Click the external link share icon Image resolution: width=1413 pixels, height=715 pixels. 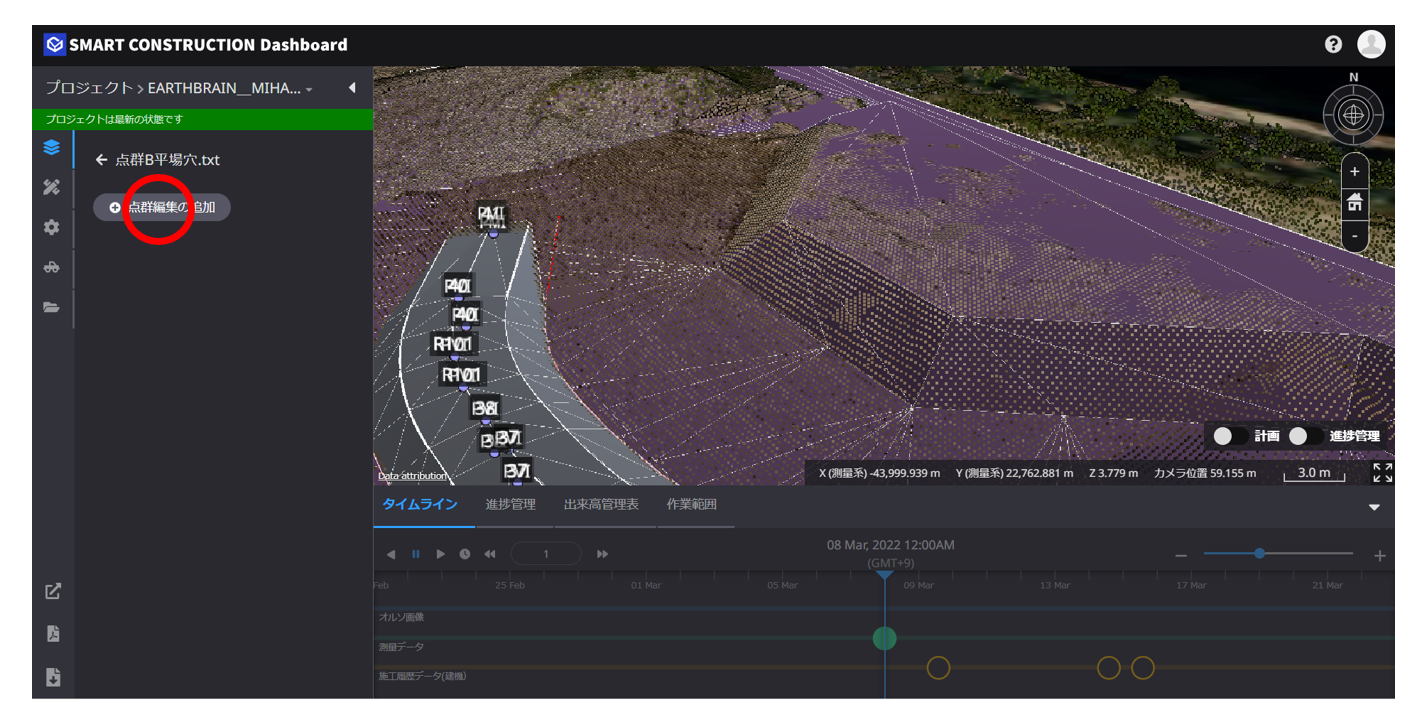[53, 591]
